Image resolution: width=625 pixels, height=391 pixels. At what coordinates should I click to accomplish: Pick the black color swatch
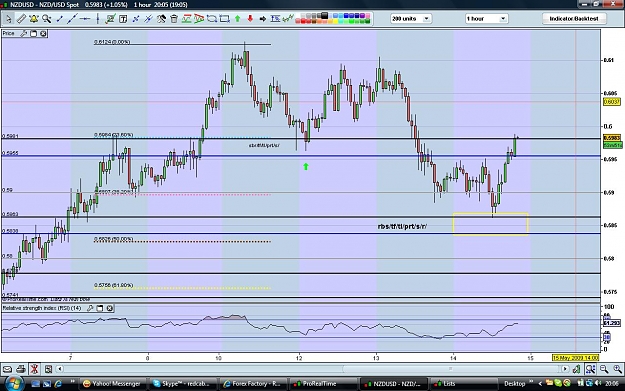pos(324,16)
